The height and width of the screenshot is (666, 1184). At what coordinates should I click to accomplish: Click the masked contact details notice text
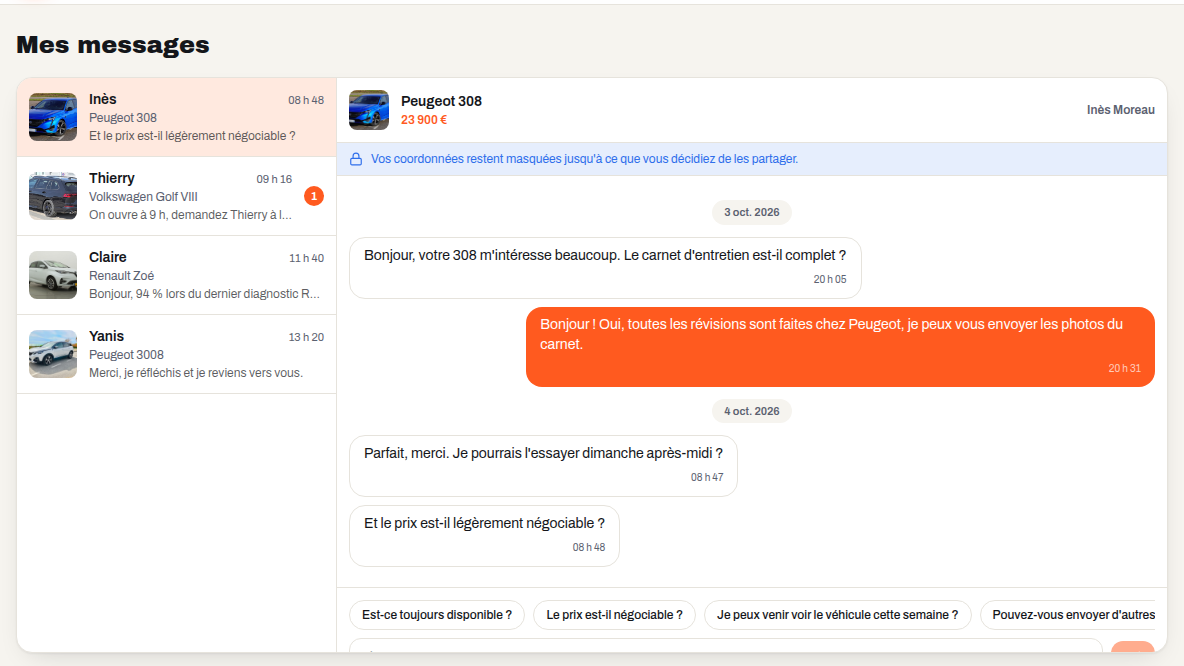coord(584,159)
